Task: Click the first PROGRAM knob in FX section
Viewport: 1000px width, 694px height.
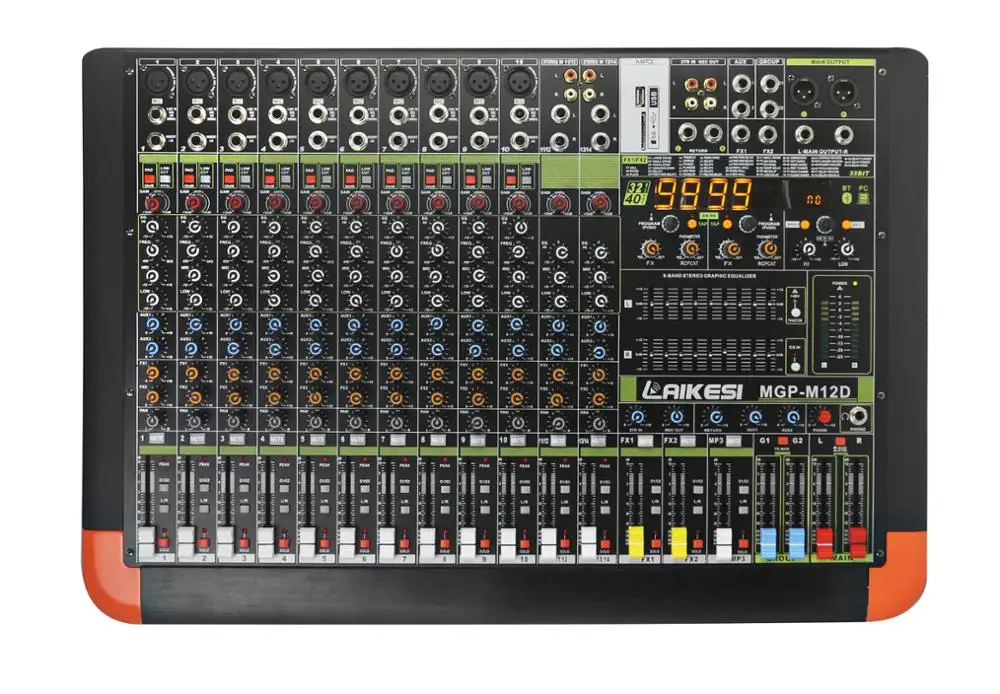Action: coord(670,223)
